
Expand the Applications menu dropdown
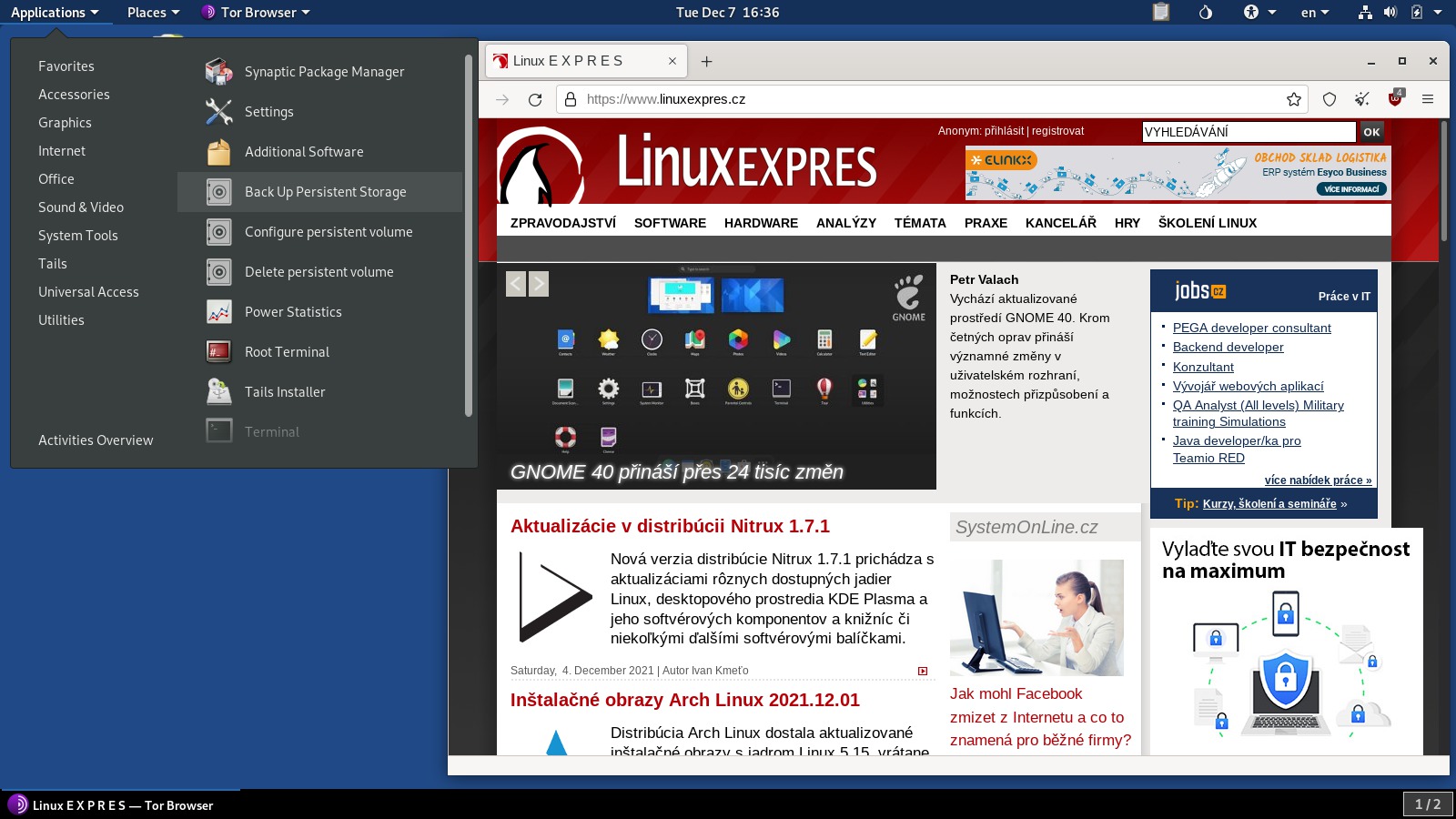tap(55, 12)
